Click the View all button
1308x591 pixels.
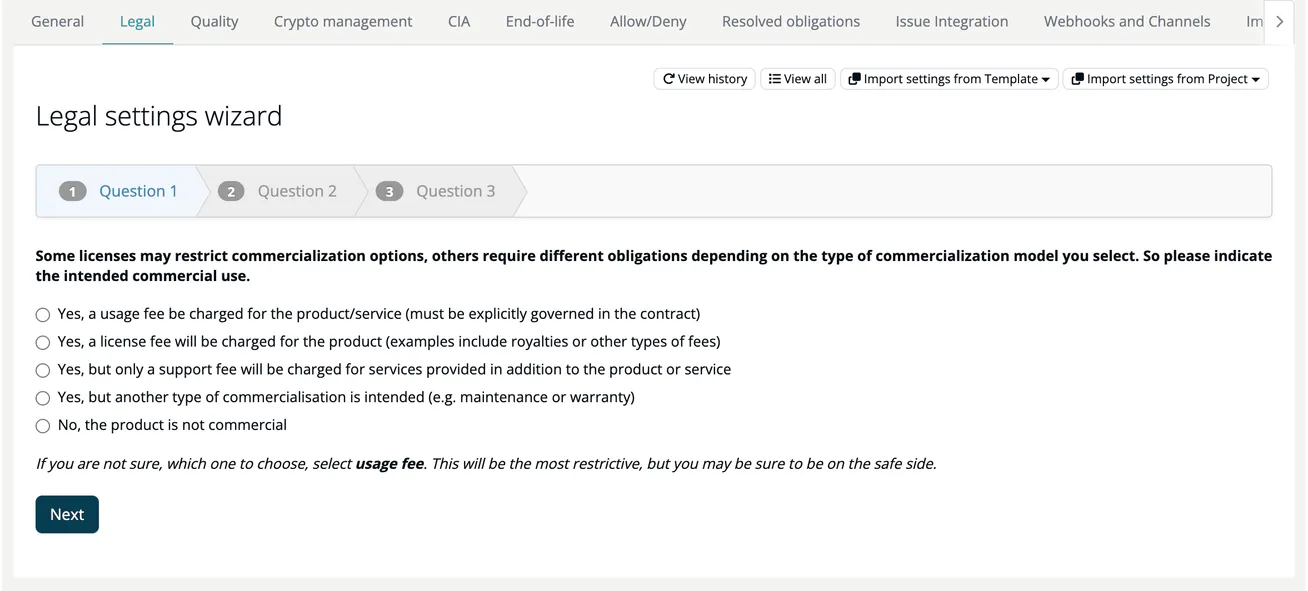point(797,79)
